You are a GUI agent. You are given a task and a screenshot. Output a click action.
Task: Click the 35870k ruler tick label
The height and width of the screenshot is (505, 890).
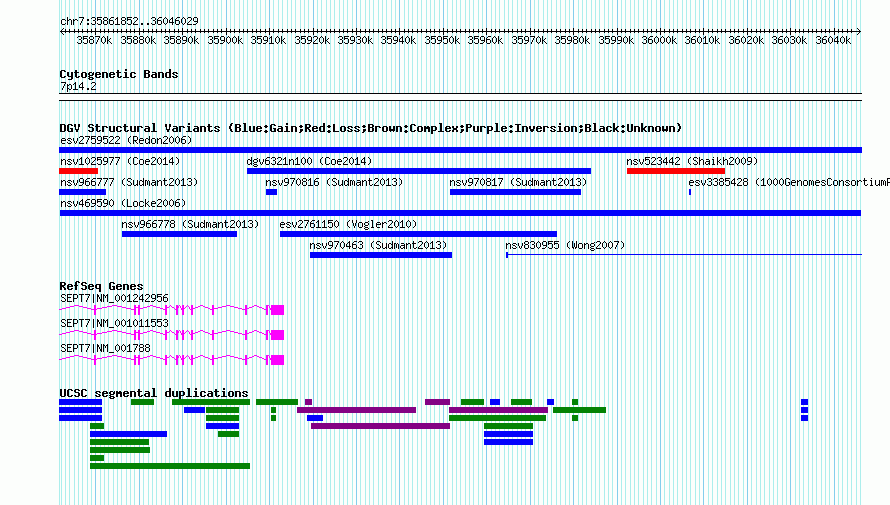click(95, 40)
